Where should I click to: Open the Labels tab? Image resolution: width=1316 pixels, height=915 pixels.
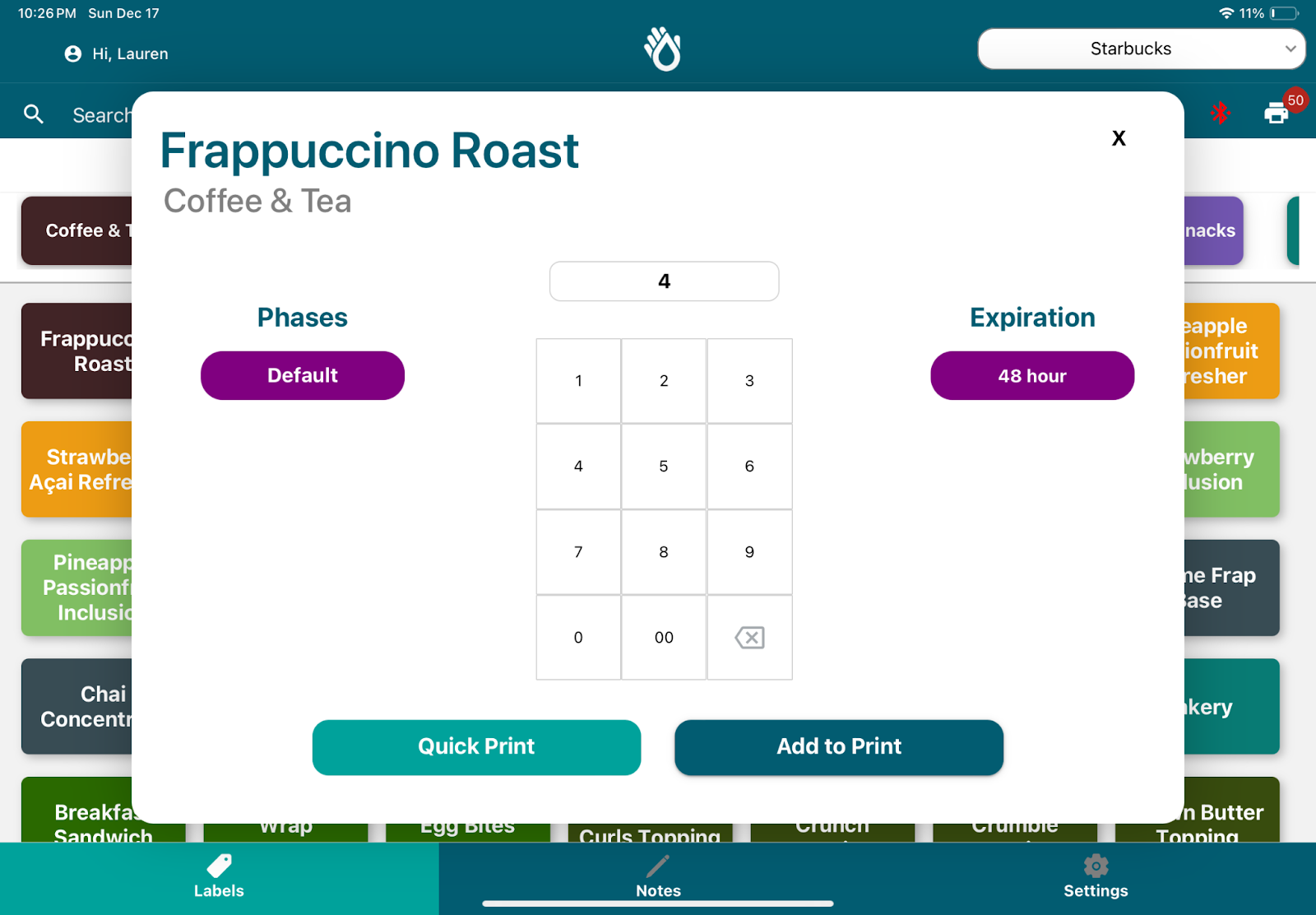219,877
